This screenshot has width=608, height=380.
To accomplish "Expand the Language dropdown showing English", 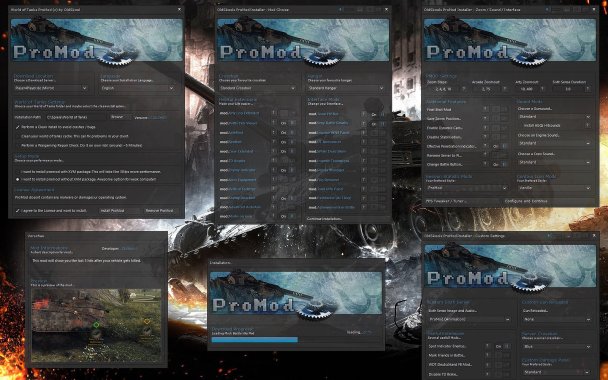I will tap(138, 88).
